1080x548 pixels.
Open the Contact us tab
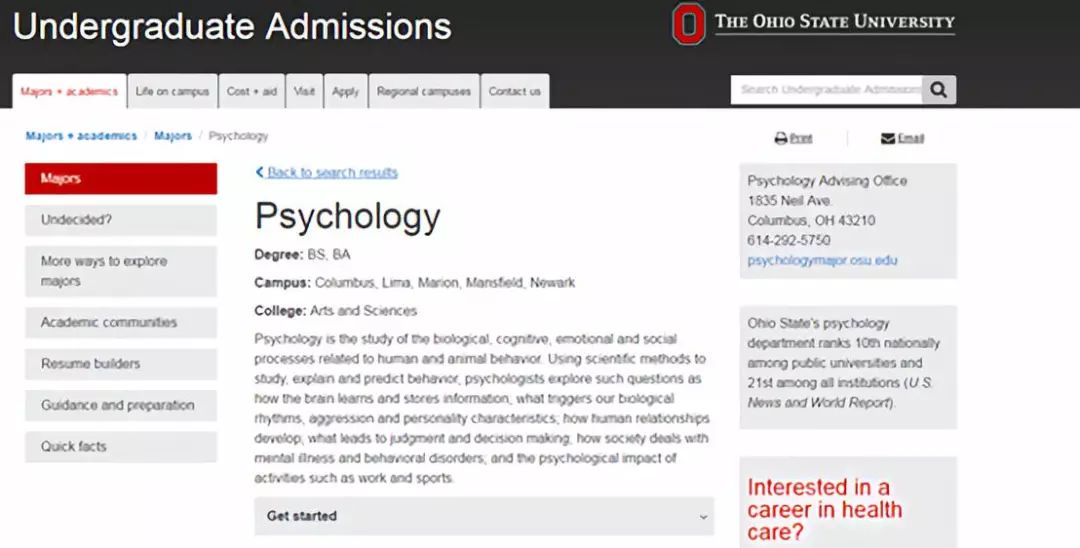click(x=515, y=91)
